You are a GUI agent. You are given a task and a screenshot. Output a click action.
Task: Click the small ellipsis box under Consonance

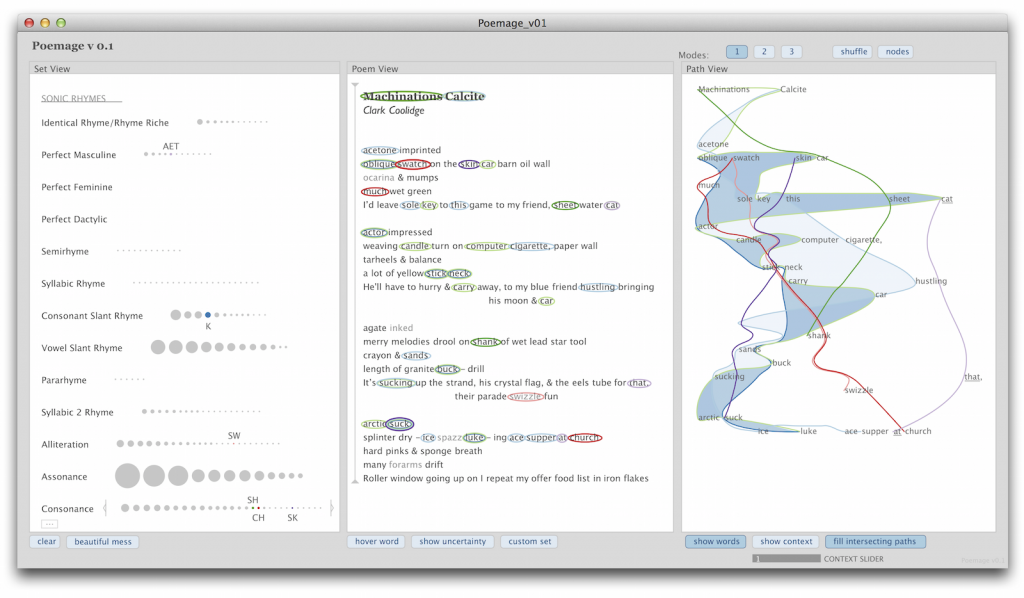(x=49, y=524)
